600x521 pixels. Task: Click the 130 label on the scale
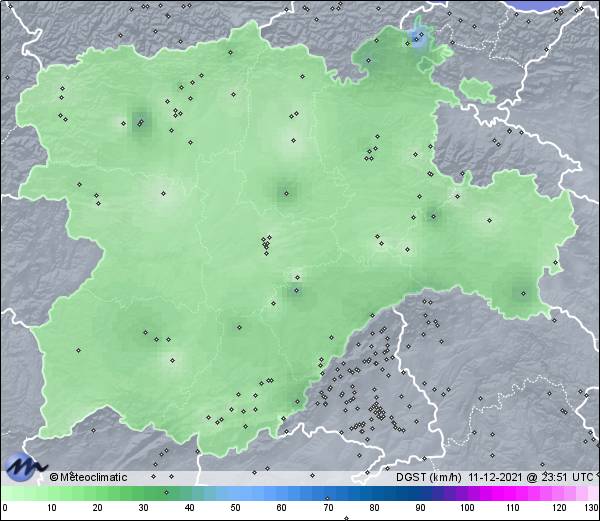(x=592, y=508)
